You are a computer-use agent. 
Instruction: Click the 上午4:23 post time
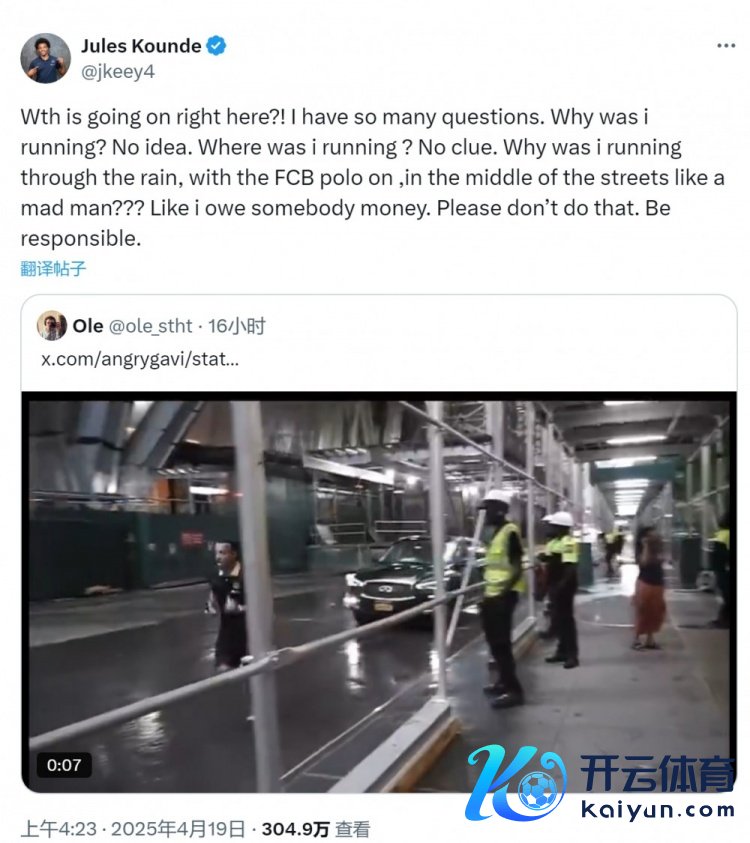pyautogui.click(x=59, y=829)
